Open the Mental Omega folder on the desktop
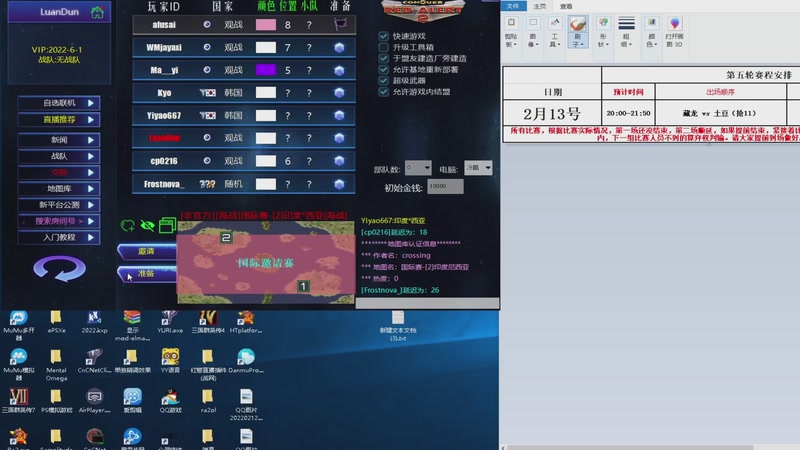Image resolution: width=800 pixels, height=450 pixels. click(x=56, y=365)
